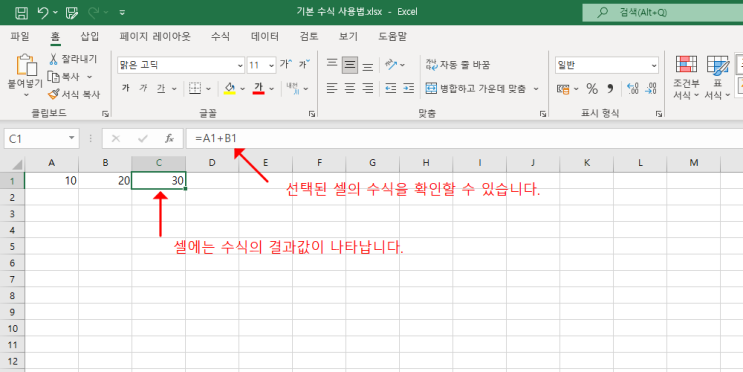Screen dimensions: 743x372
Task: Apply red font color 가
Action: point(258,88)
